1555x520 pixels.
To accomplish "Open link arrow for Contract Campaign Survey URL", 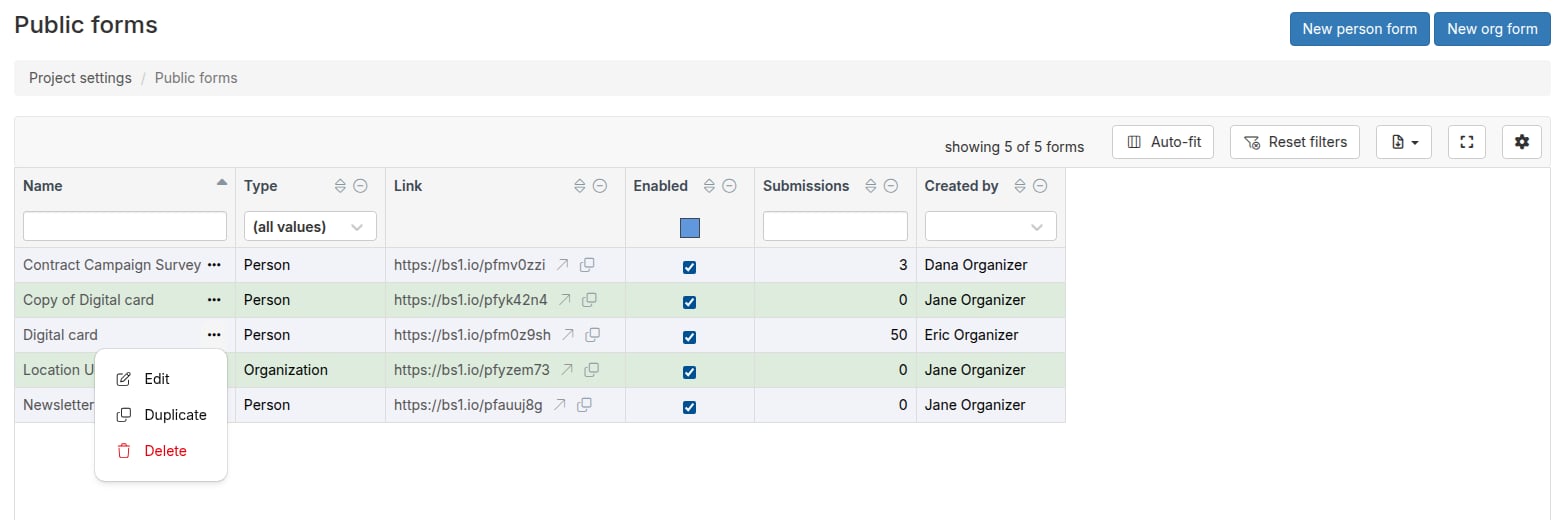I will pos(563,265).
